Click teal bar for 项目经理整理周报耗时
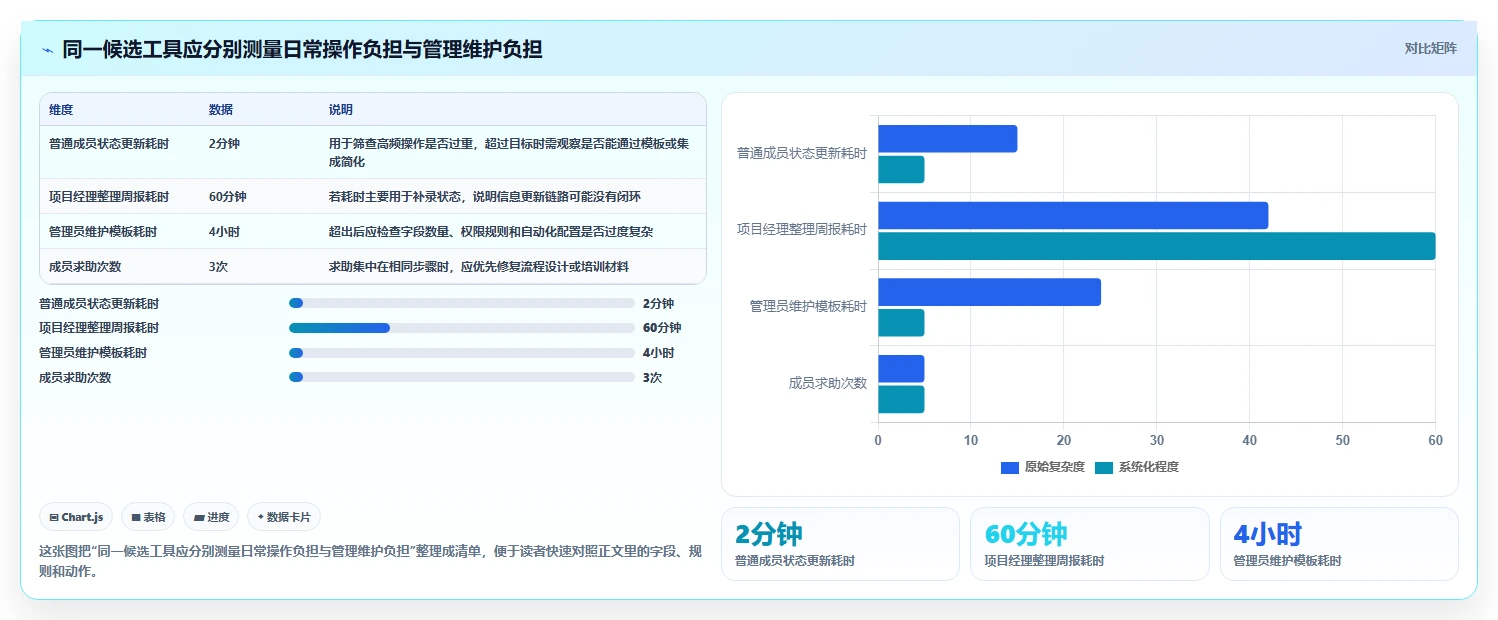The height and width of the screenshot is (620, 1498). click(x=1157, y=246)
